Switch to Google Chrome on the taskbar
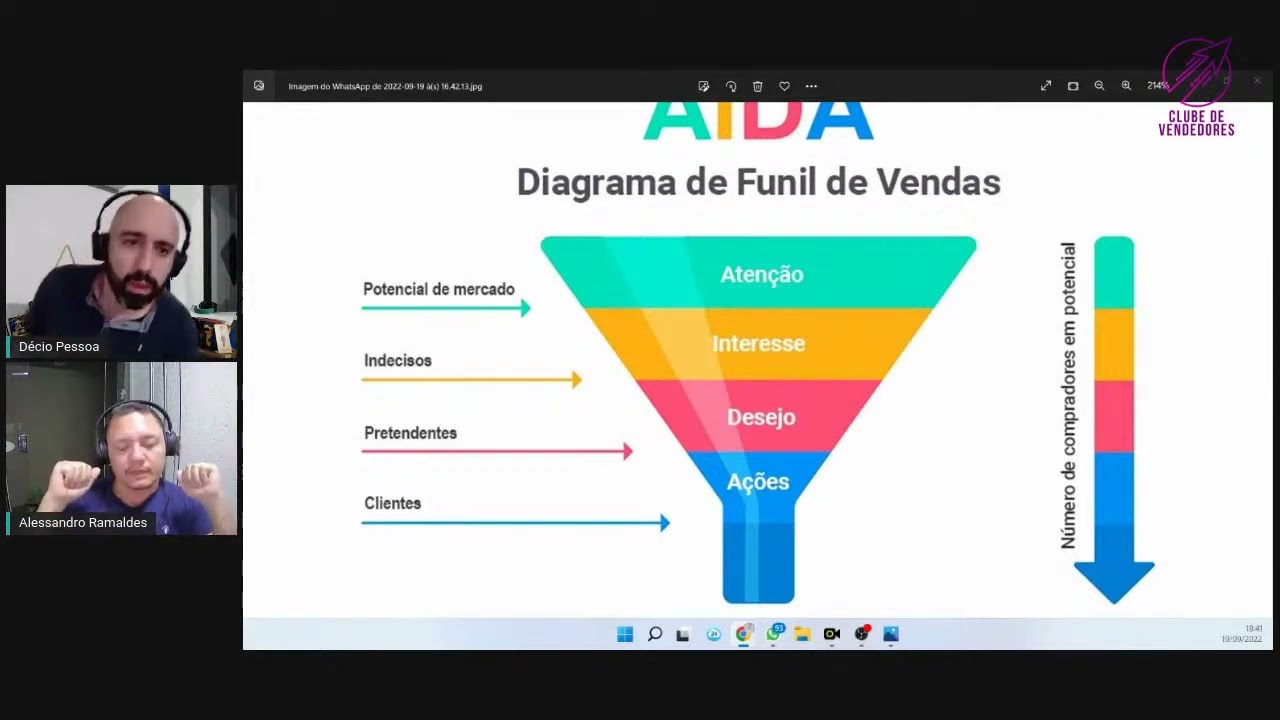The height and width of the screenshot is (720, 1280). click(x=743, y=634)
